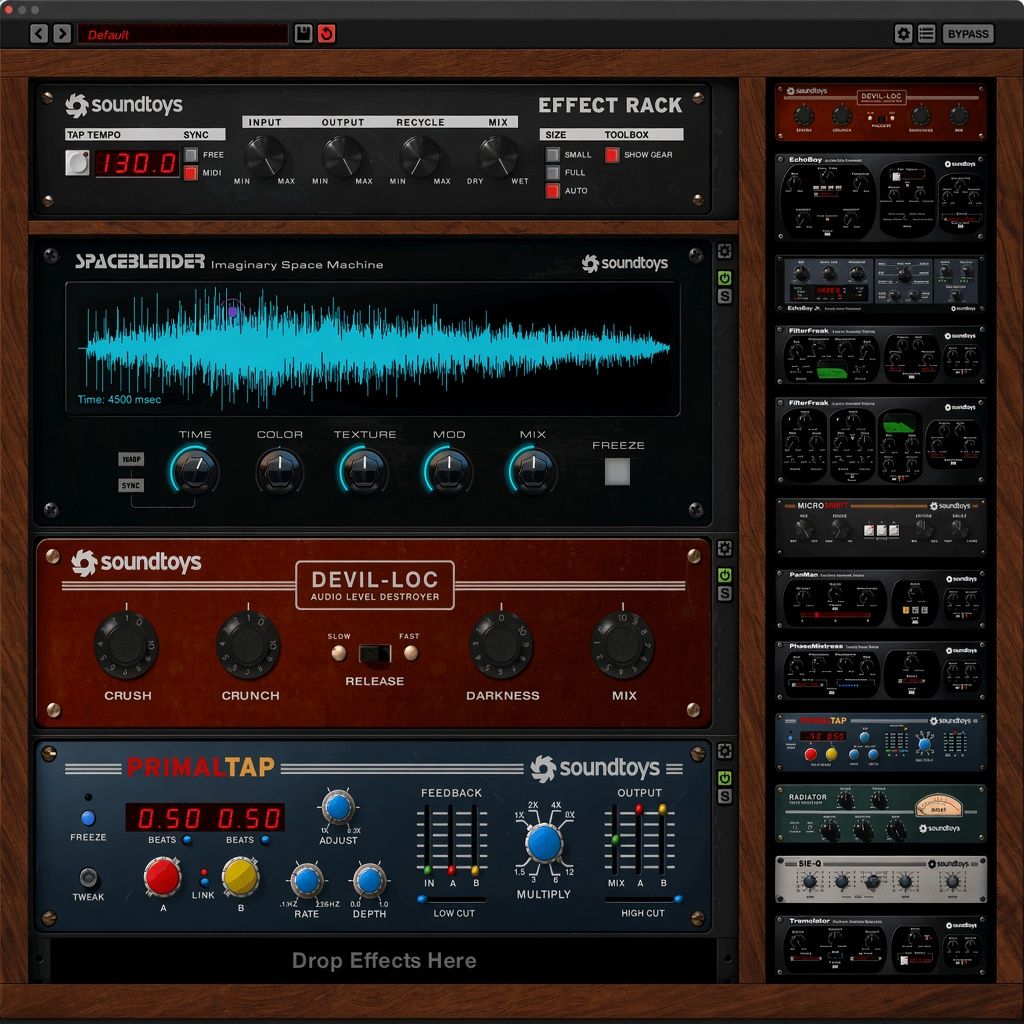Select Sie-Q thumbnail in toolbox
This screenshot has height=1024, width=1024.
pos(880,880)
